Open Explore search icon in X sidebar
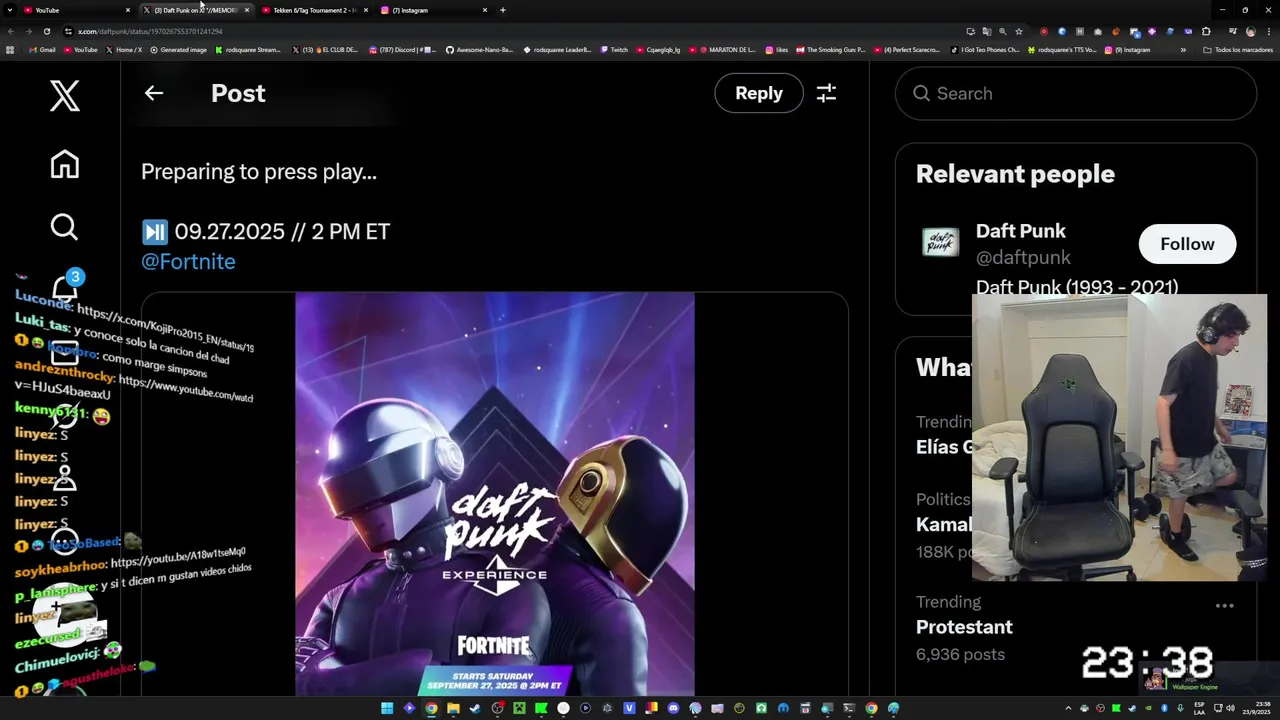The width and height of the screenshot is (1280, 720). [64, 227]
